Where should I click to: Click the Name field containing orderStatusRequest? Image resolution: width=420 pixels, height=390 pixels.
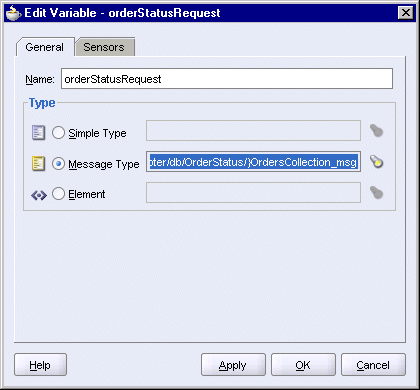pos(227,79)
